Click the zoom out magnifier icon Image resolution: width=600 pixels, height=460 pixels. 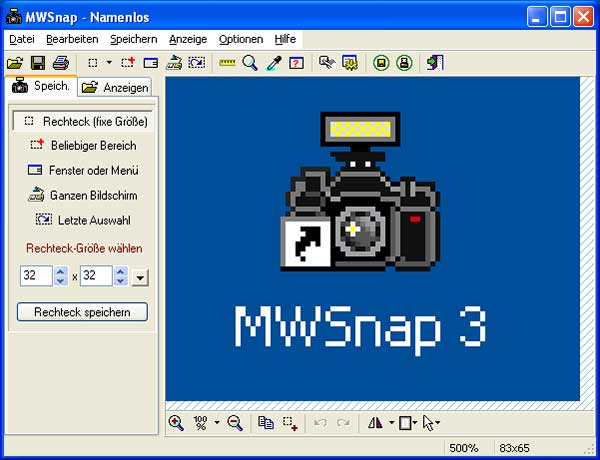coord(235,423)
